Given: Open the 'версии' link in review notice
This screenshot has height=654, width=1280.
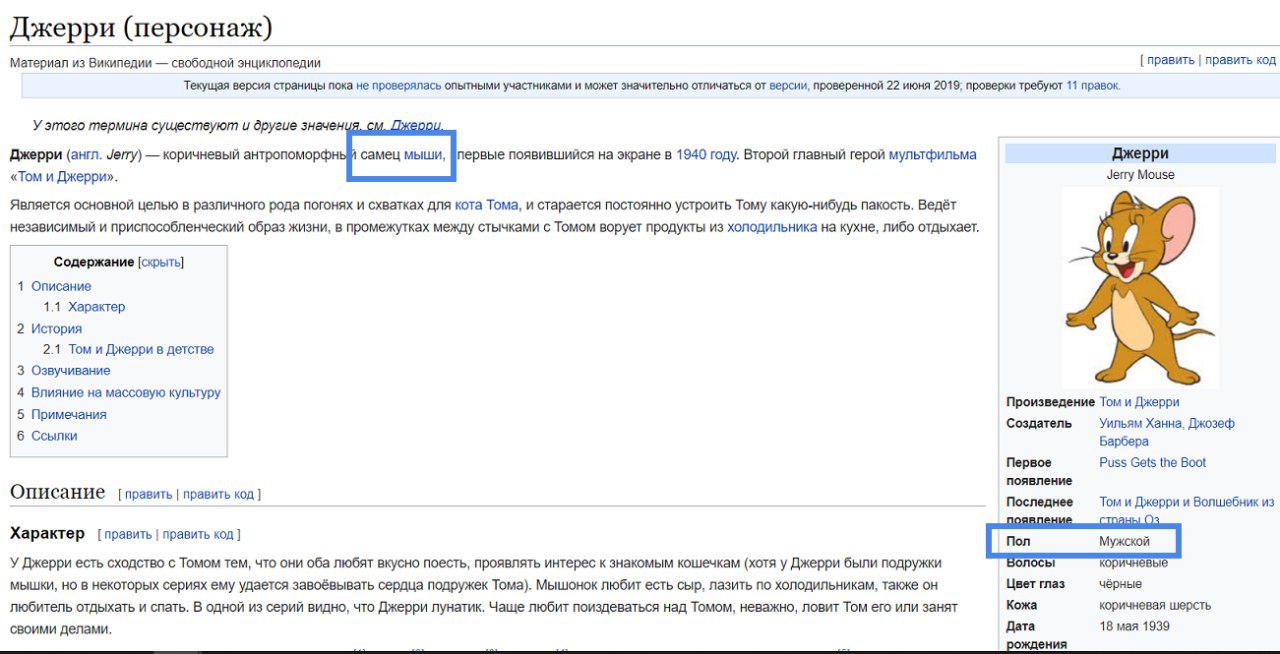Looking at the screenshot, I should click(x=788, y=86).
